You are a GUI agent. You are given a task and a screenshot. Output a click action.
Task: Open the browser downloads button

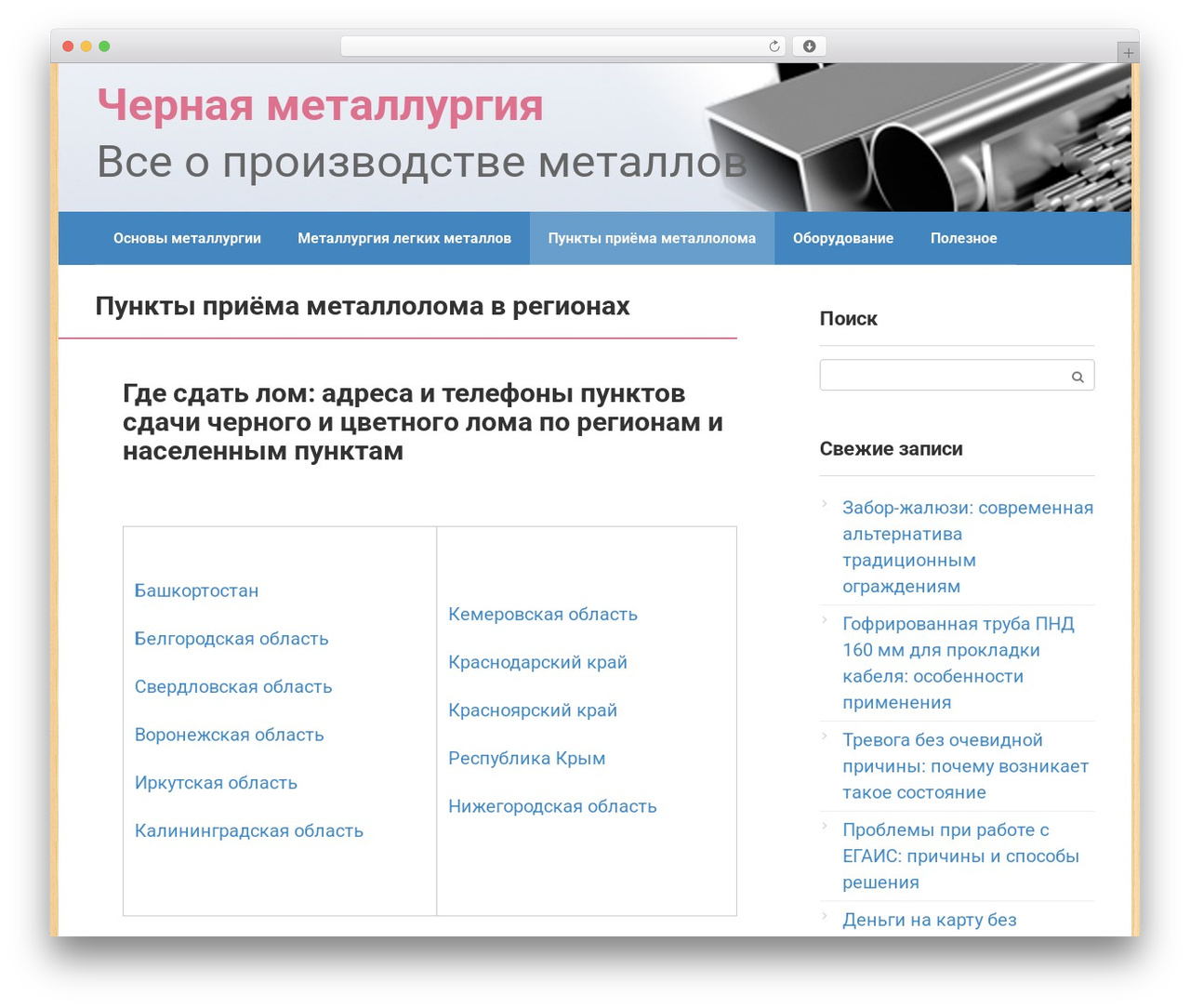(x=810, y=46)
